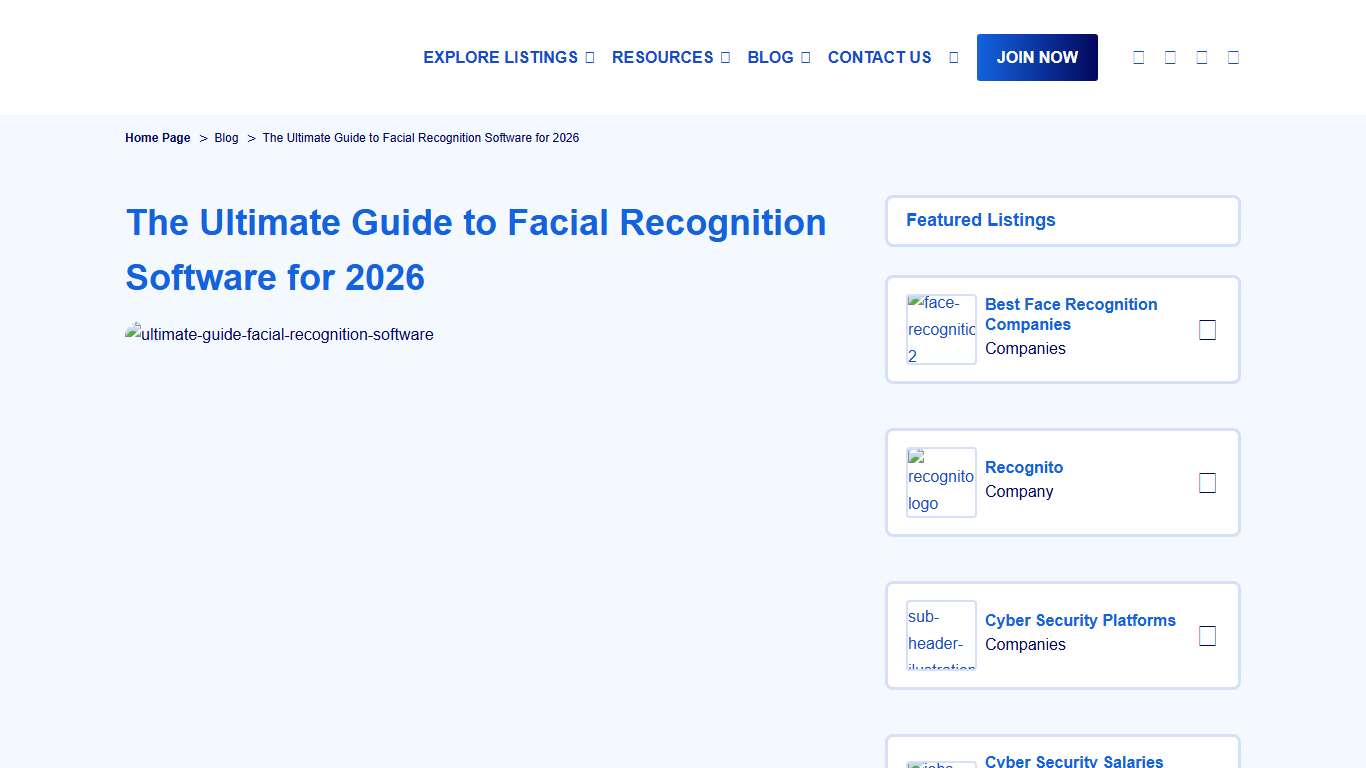
Task: Open the search icon beside CONTACT US
Action: point(953,57)
